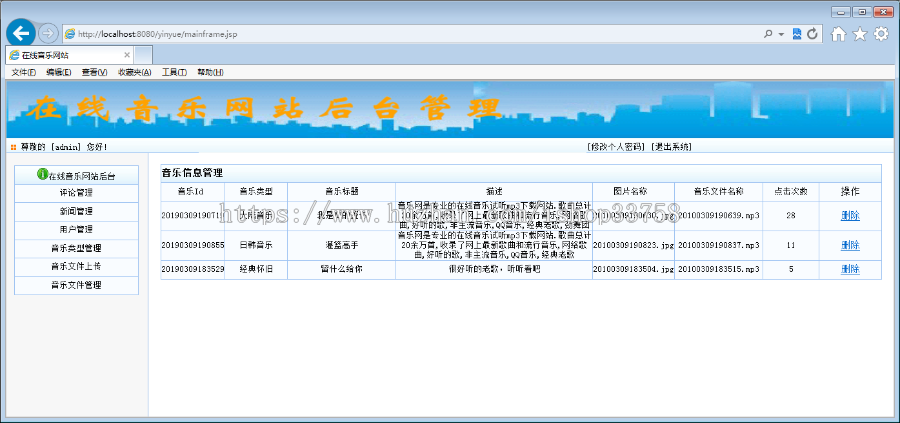Go to the browser home page icon
The width and height of the screenshot is (900, 423).
point(839,34)
